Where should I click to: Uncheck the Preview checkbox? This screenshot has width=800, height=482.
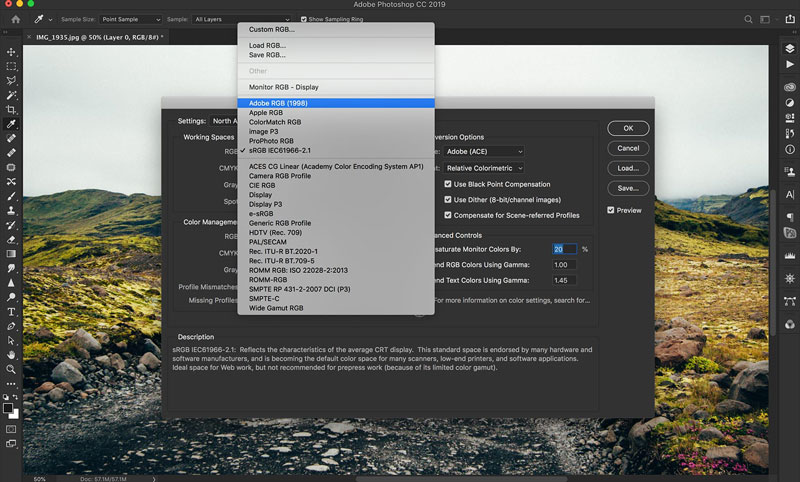point(611,210)
